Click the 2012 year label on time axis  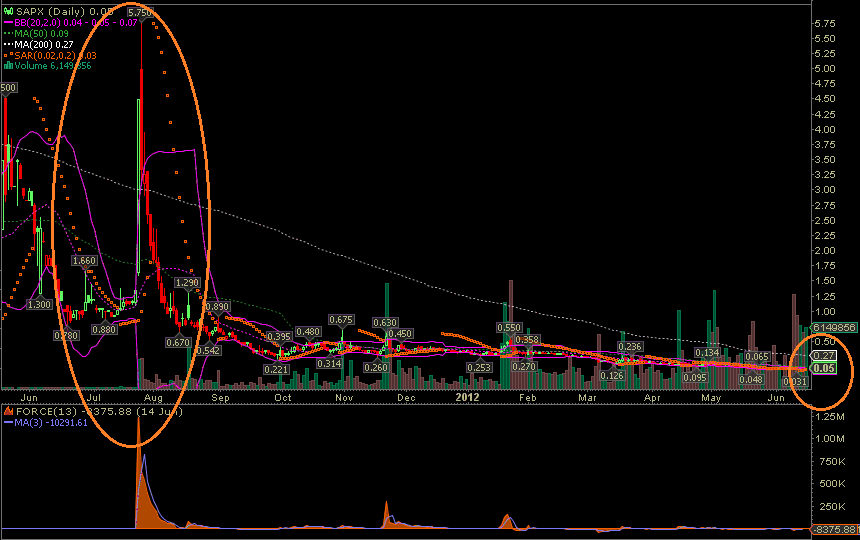tap(467, 397)
